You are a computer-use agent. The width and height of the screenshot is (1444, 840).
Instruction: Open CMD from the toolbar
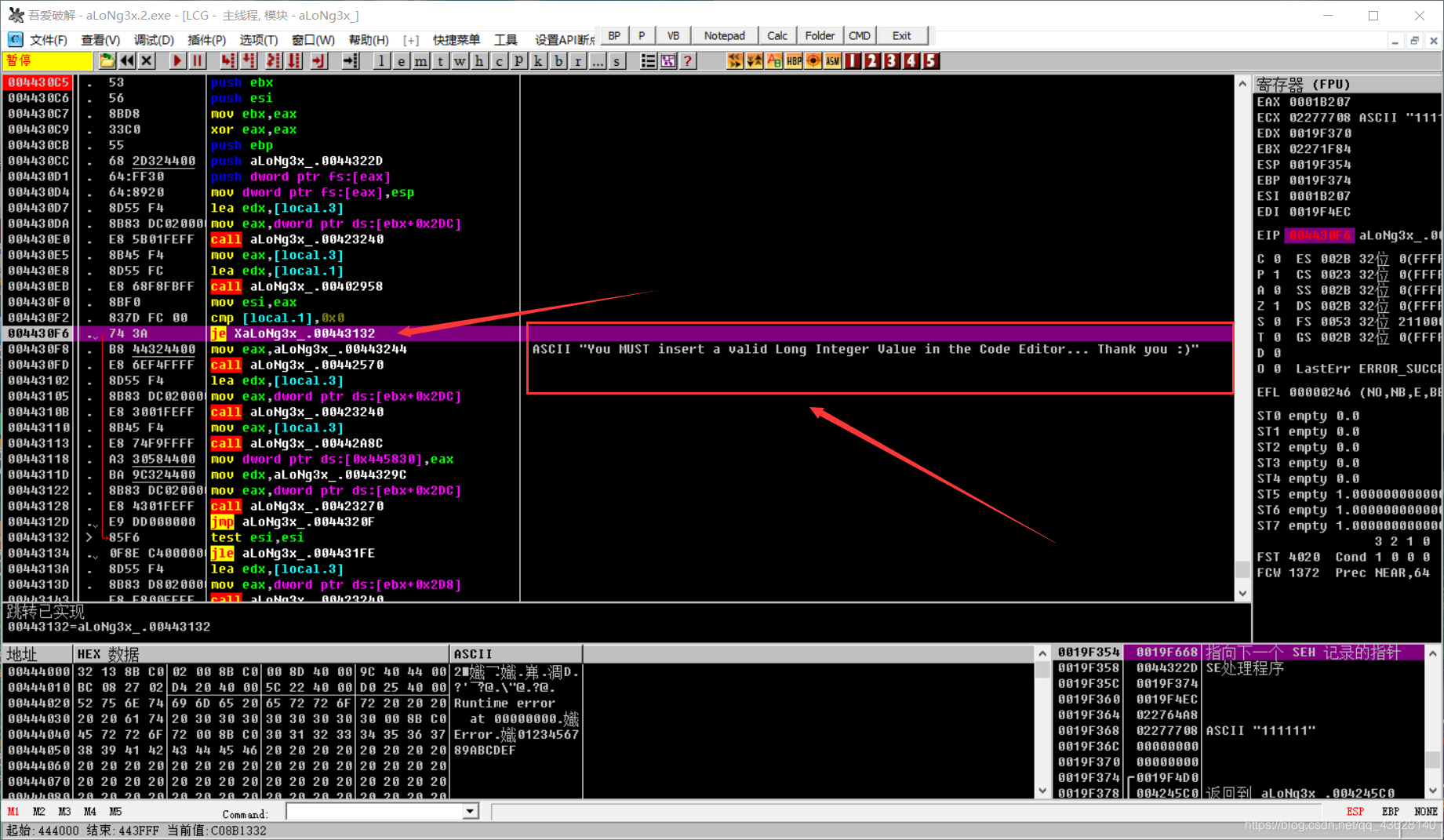[860, 35]
